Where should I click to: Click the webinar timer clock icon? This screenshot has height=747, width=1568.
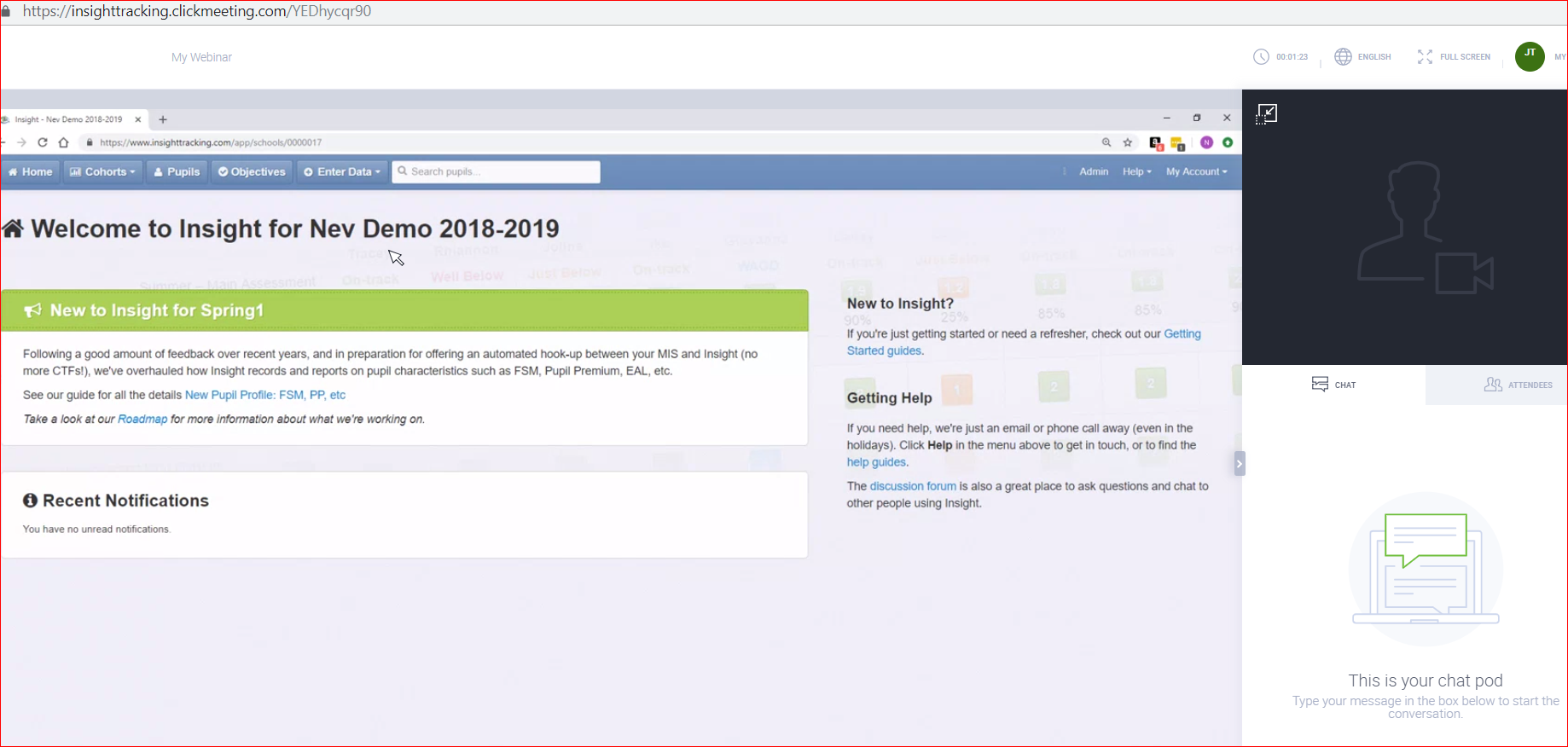tap(1261, 57)
